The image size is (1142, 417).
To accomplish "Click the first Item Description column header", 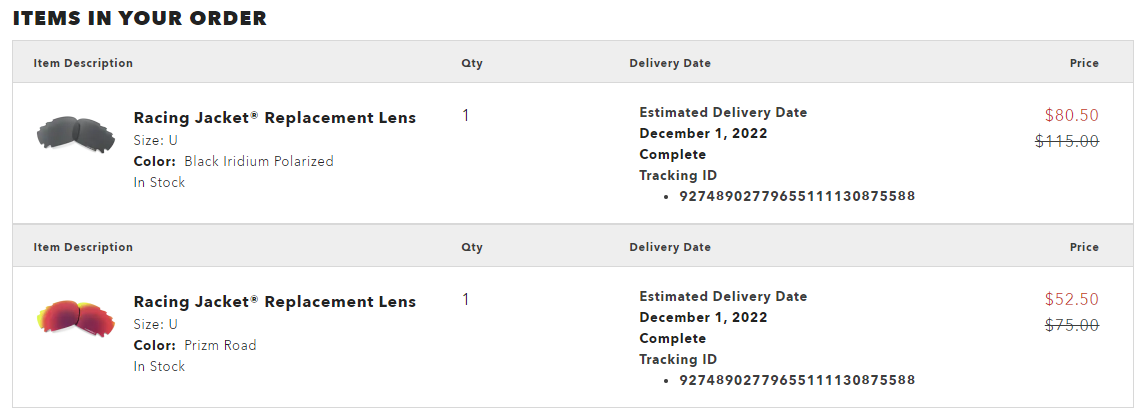I will [x=83, y=63].
